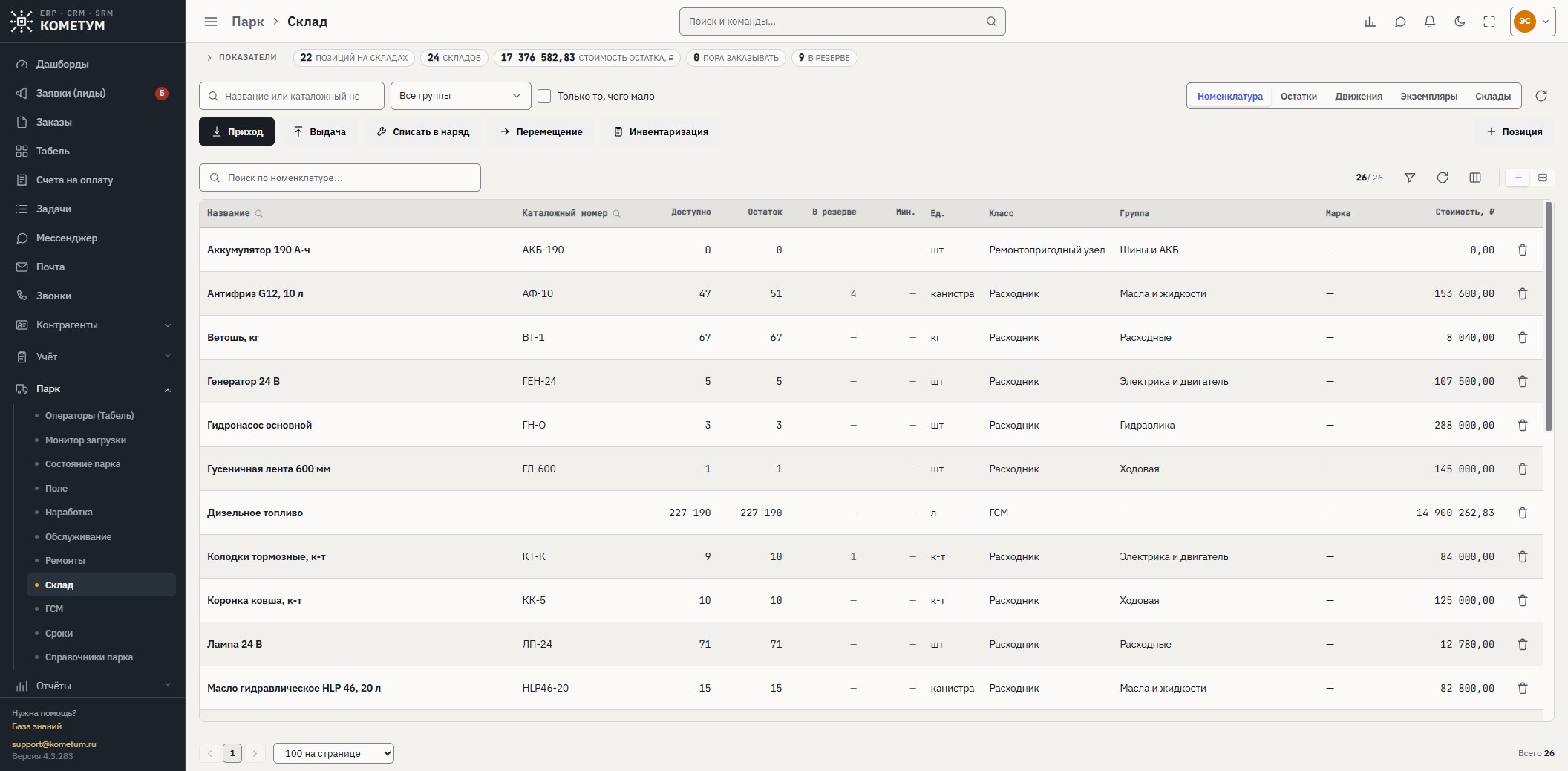Switch to compact list view
Viewport: 1568px width, 771px height.
[x=1518, y=178]
